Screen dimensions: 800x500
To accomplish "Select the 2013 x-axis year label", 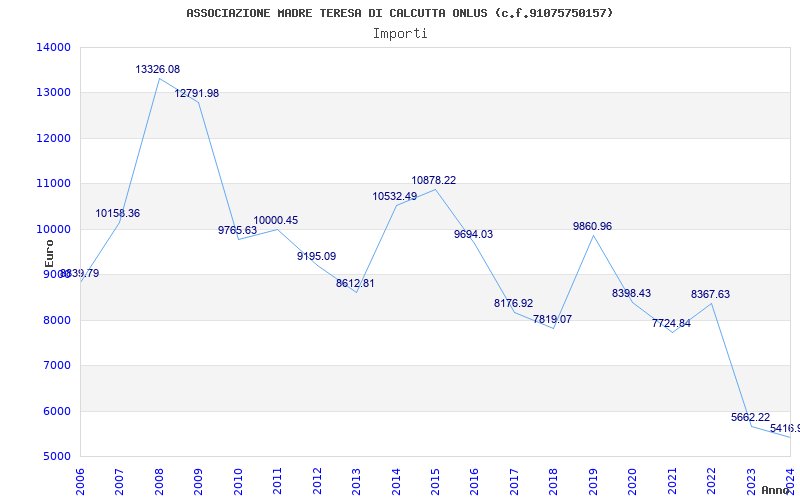I will [357, 482].
